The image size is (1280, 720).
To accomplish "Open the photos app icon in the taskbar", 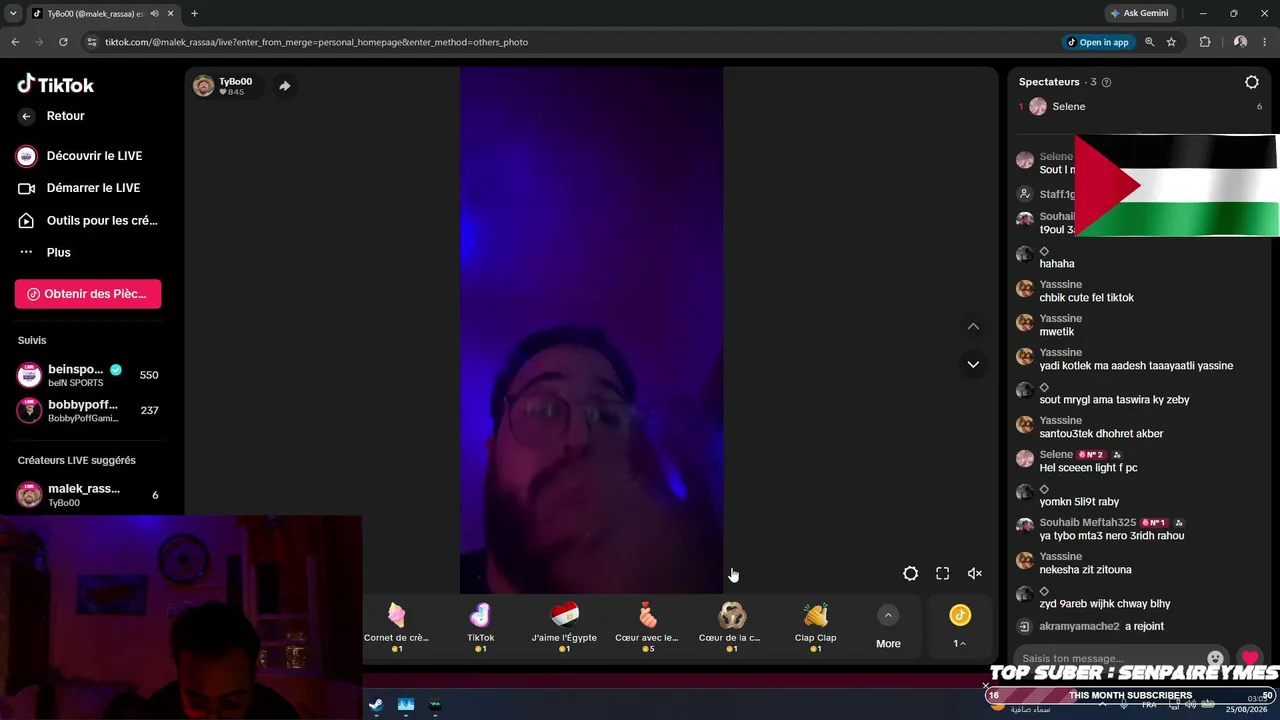I will tap(405, 705).
